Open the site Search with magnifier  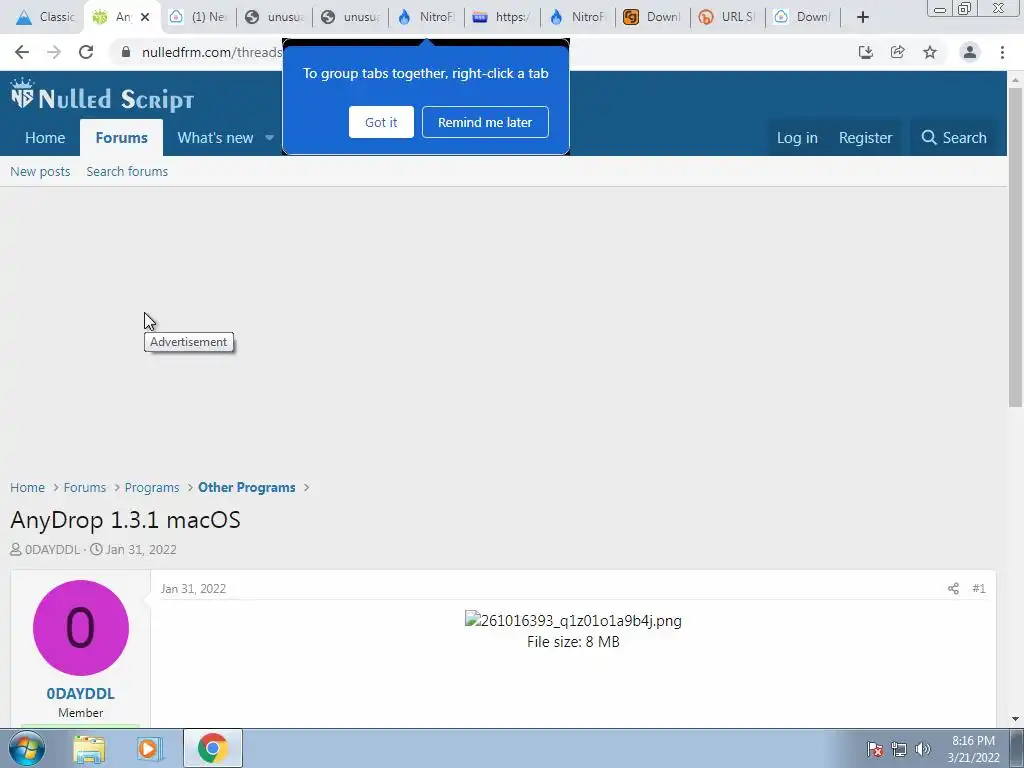click(x=954, y=138)
